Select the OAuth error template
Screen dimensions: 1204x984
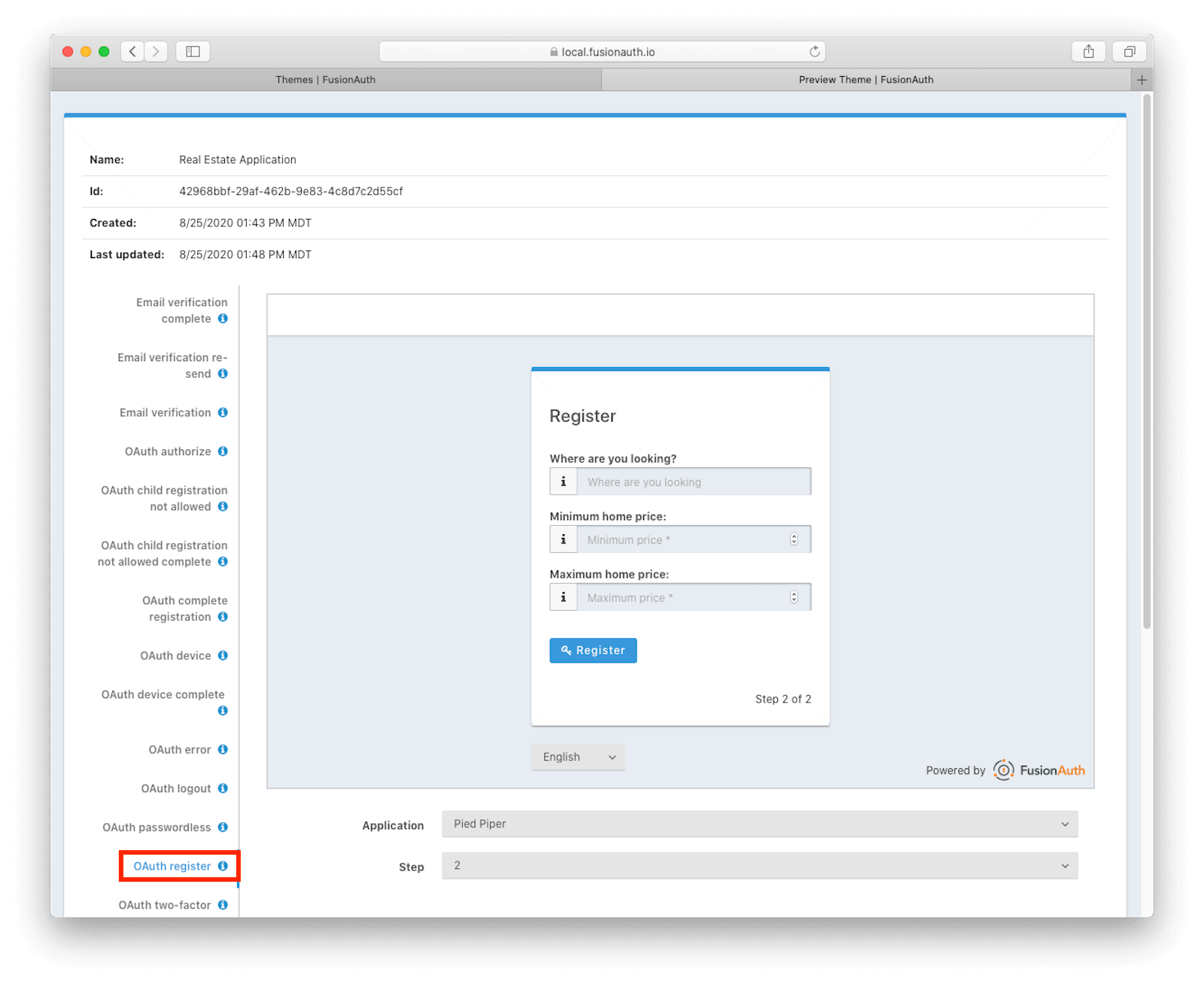click(180, 749)
